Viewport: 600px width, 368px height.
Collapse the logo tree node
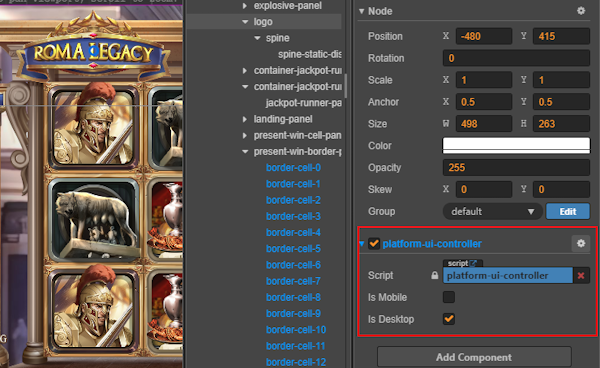[245, 22]
